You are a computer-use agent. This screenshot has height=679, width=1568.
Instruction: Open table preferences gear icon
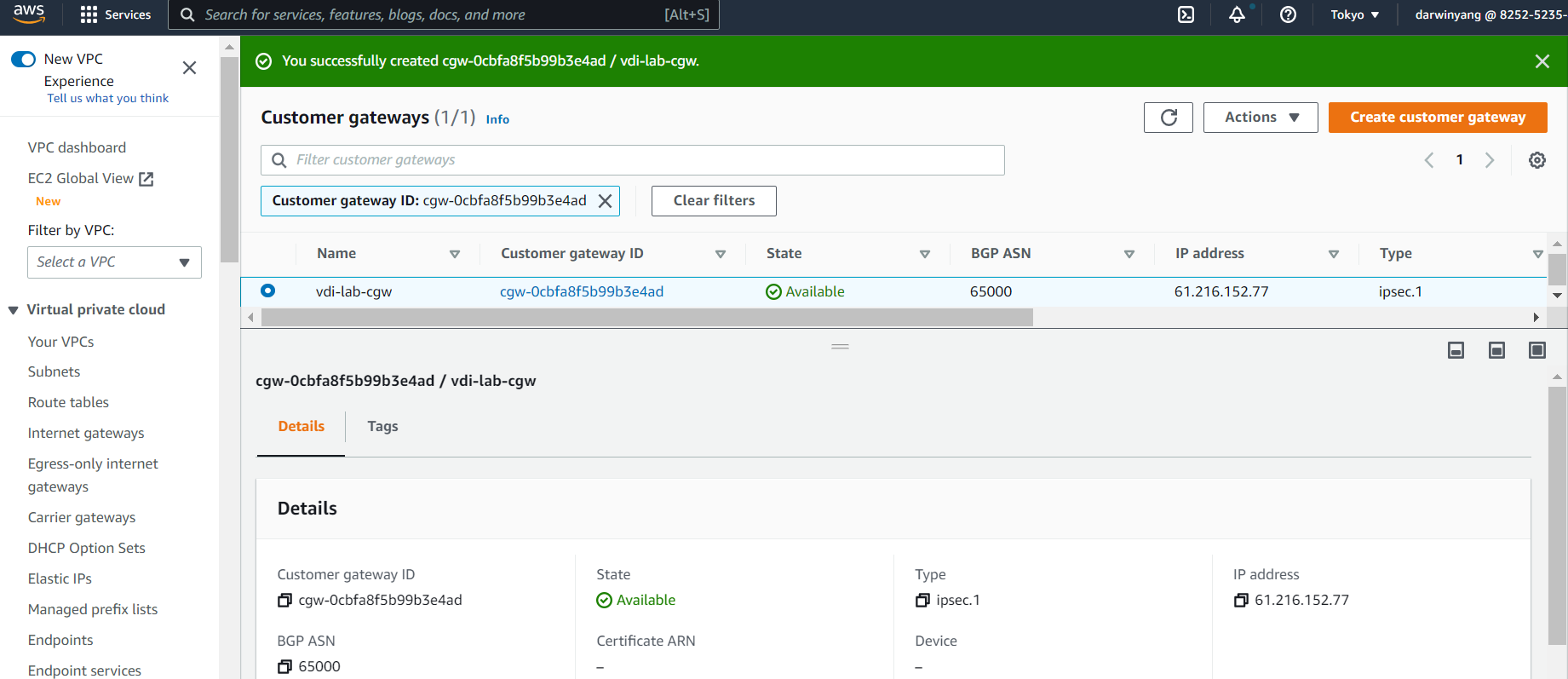coord(1536,160)
